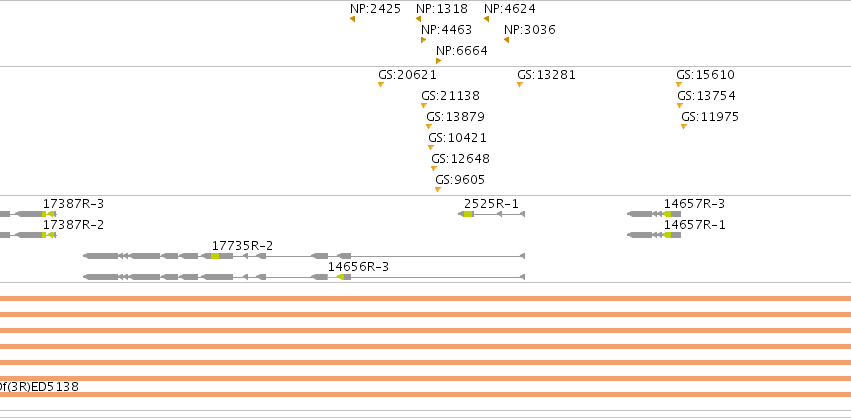
Task: Click the NP:4624 insertion marker triangle
Action: pyautogui.click(x=486, y=19)
